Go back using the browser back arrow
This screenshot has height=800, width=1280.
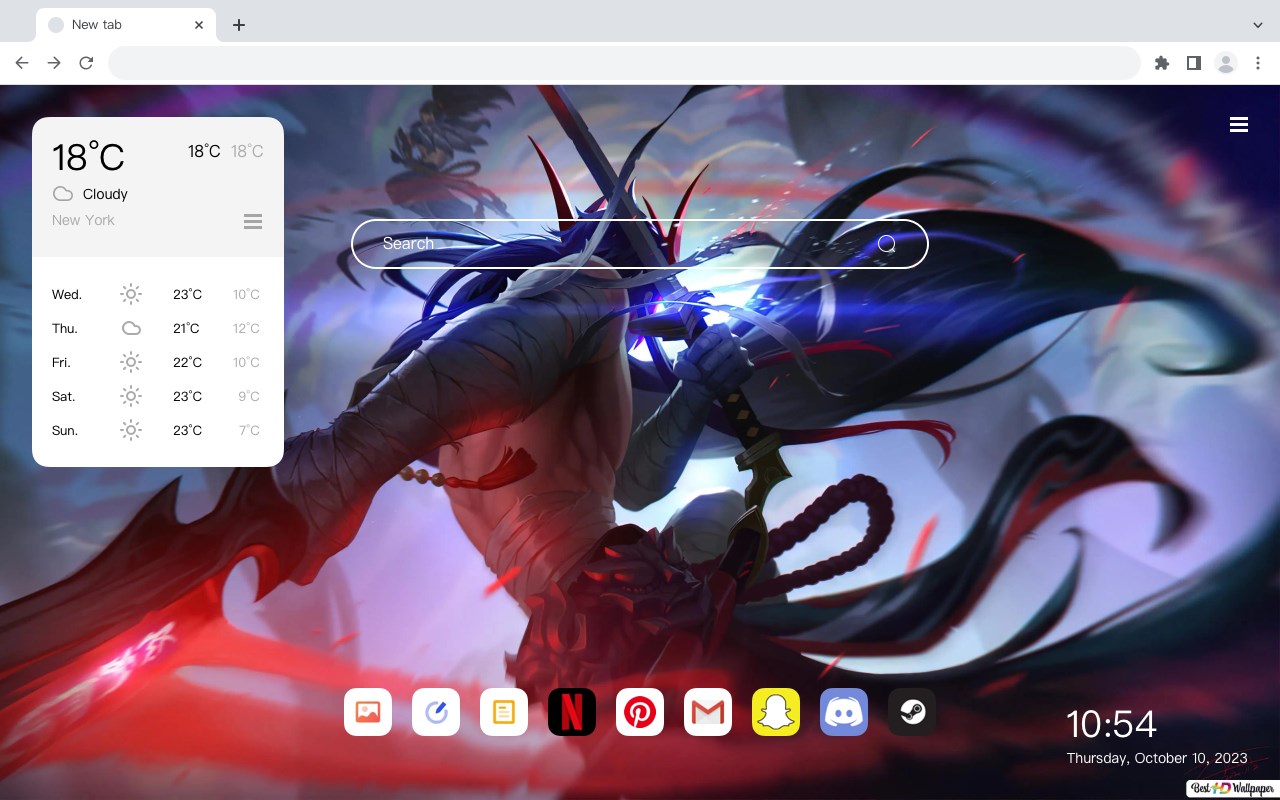[22, 63]
